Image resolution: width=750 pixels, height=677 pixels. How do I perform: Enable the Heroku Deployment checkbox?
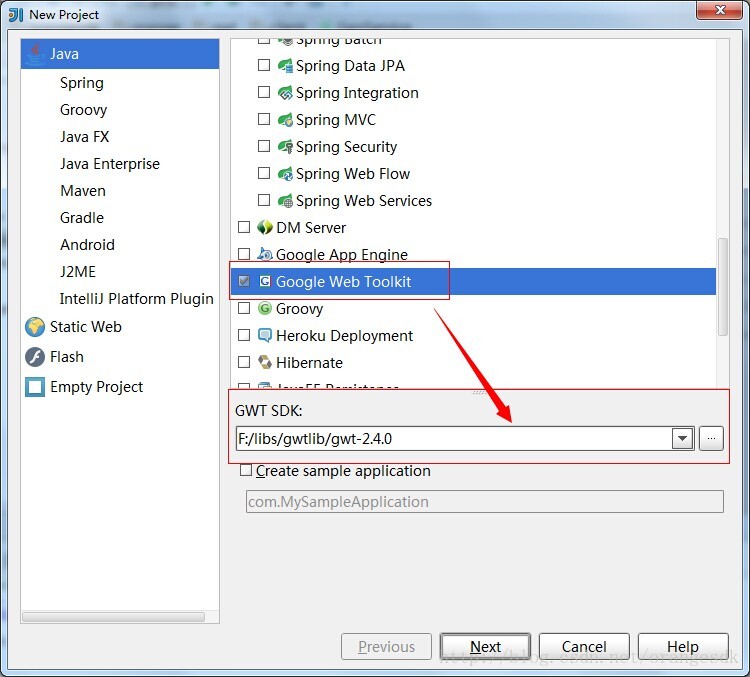point(244,335)
